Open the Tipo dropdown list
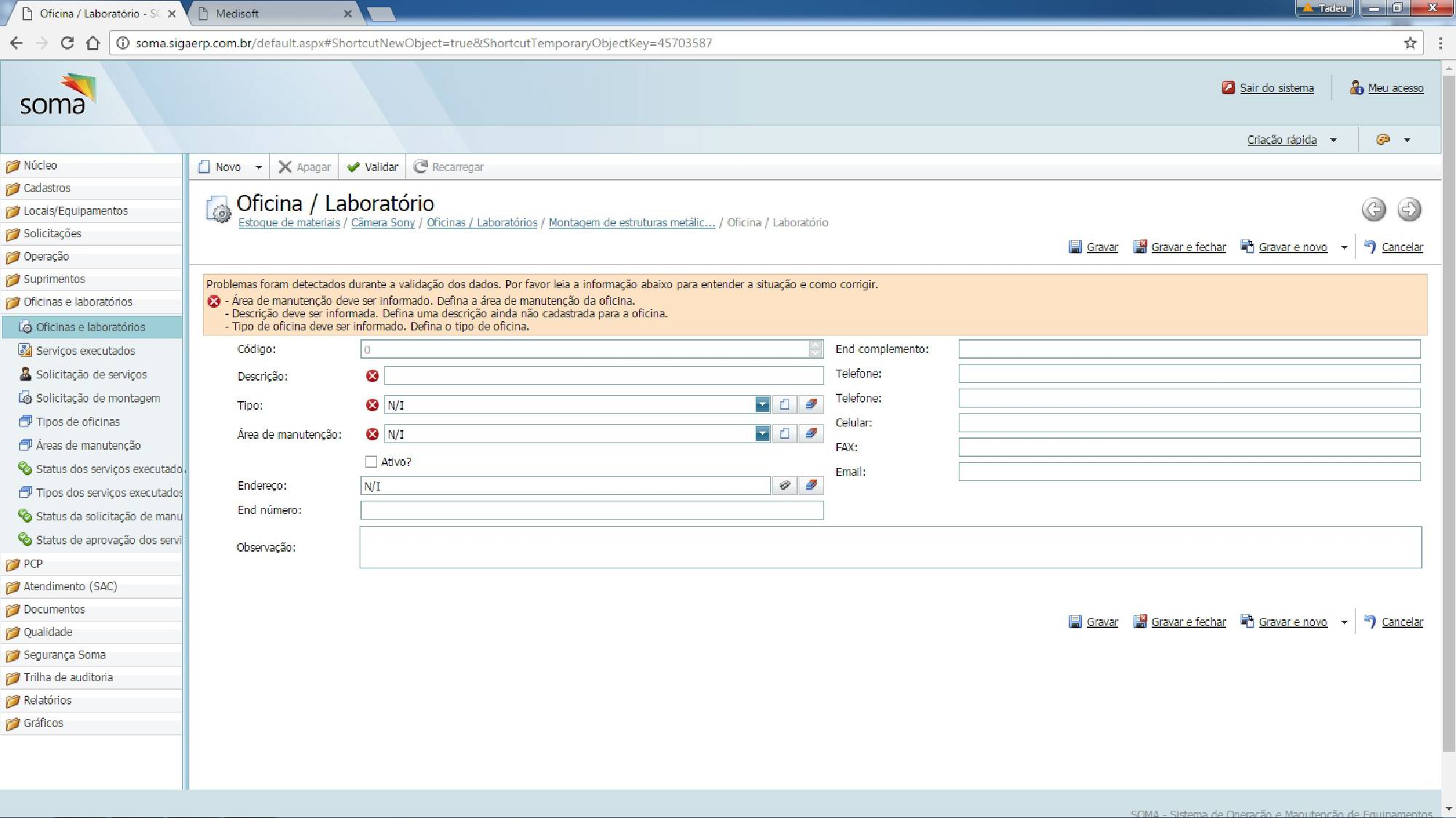This screenshot has height=818, width=1456. tap(761, 405)
